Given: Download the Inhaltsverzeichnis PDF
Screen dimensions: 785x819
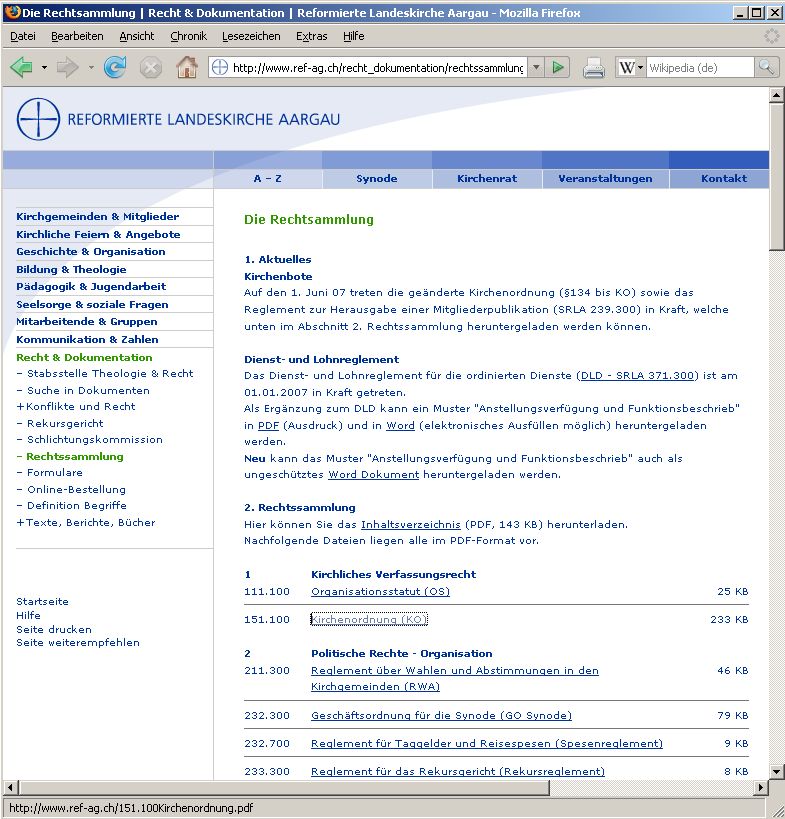Looking at the screenshot, I should (411, 524).
